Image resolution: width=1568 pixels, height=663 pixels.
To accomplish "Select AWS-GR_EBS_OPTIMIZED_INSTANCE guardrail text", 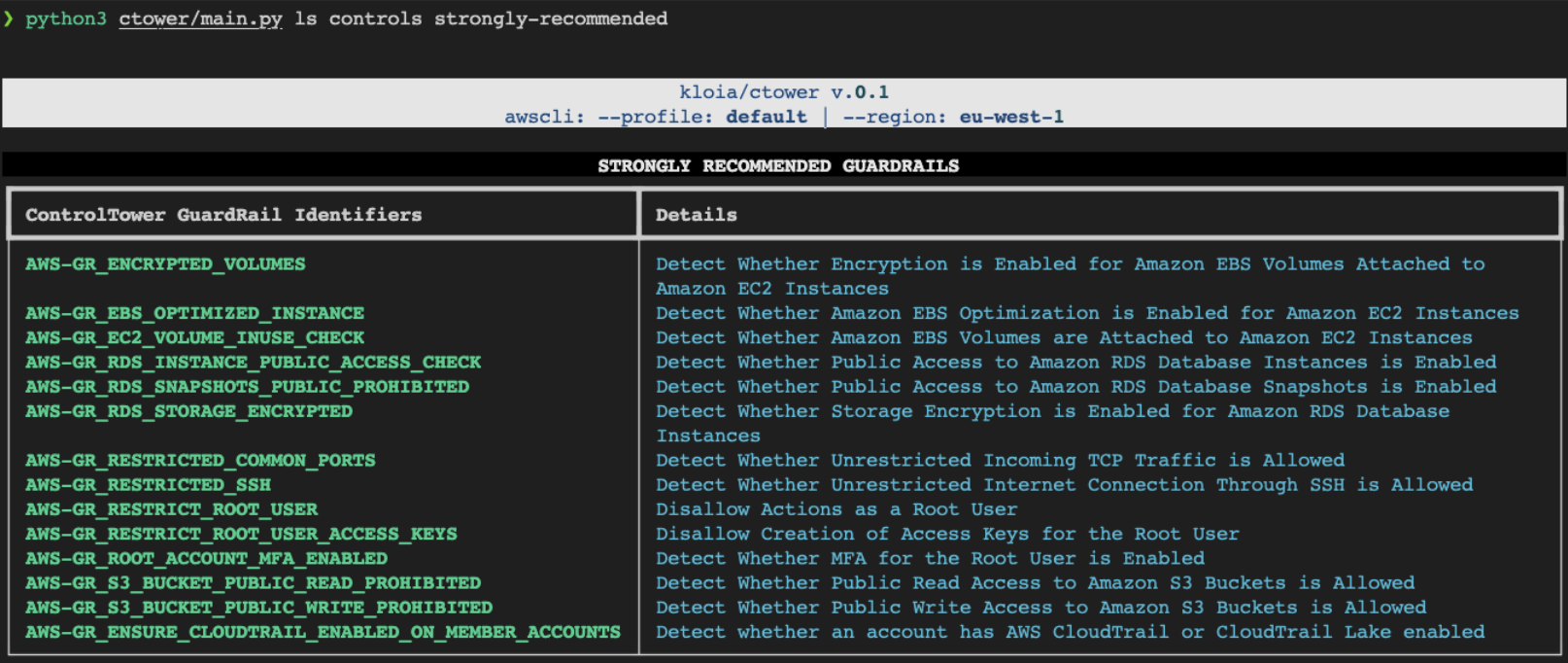I will point(194,313).
